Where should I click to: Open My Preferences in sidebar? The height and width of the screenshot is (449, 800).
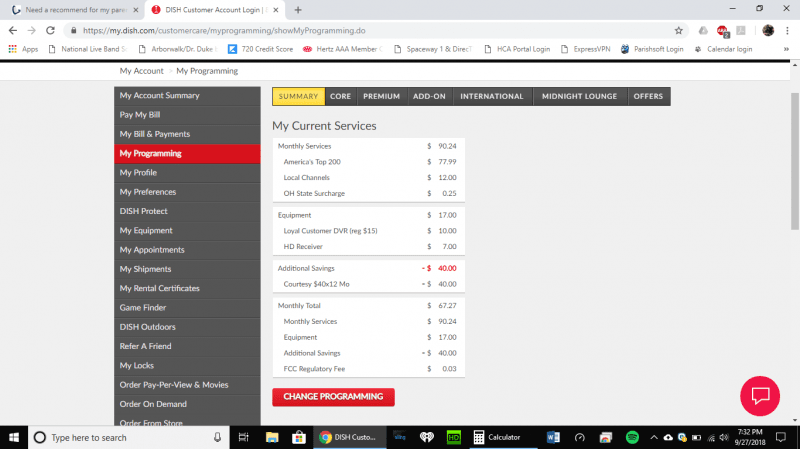[187, 192]
